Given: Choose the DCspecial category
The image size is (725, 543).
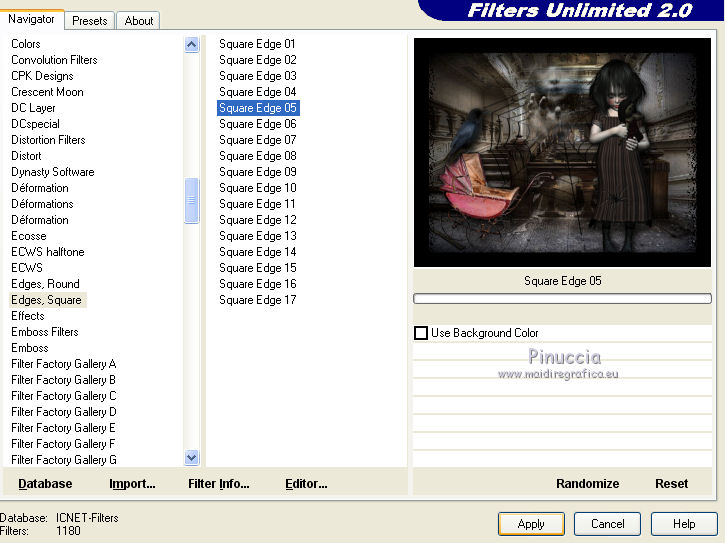Looking at the screenshot, I should point(35,124).
